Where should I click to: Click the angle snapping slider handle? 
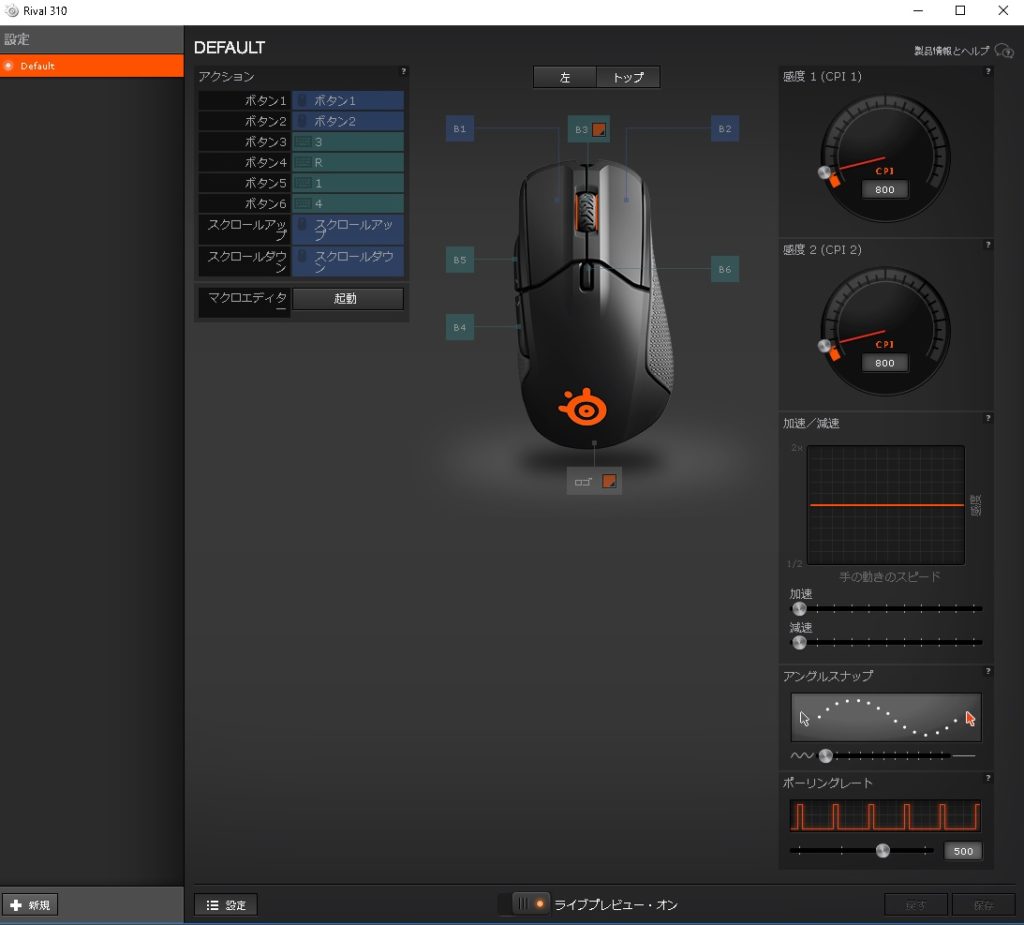coord(826,756)
